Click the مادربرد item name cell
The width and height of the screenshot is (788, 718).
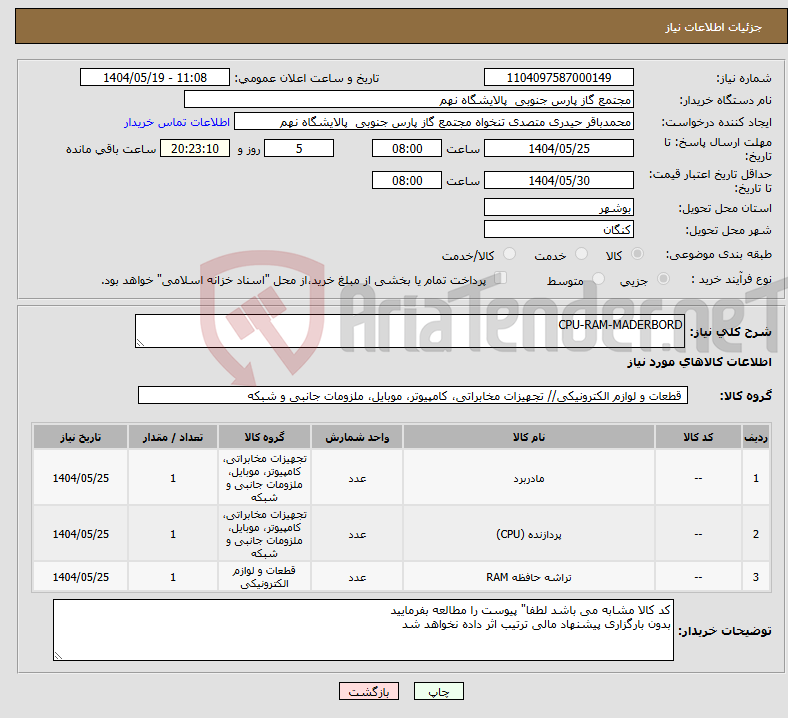(x=529, y=478)
